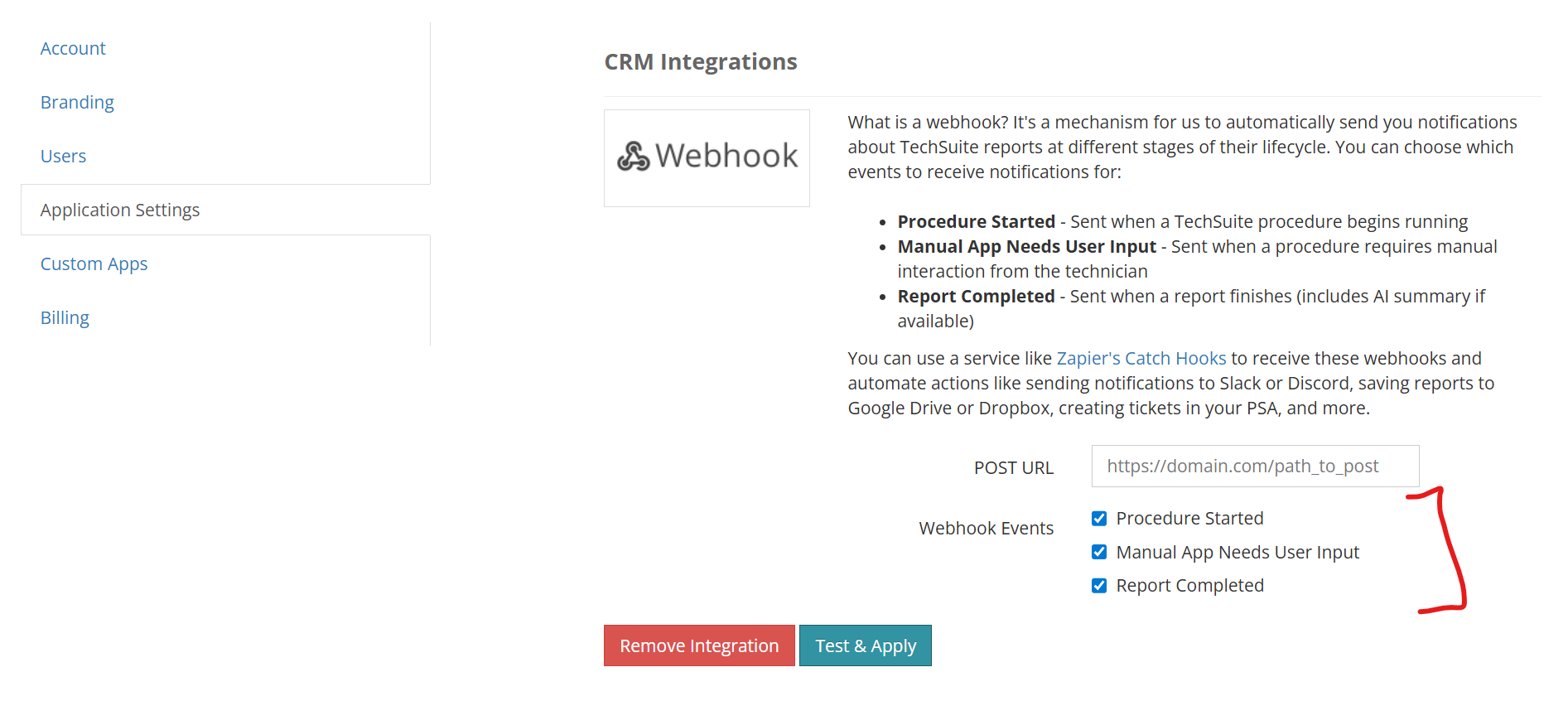Select the Application Settings tab

pos(120,210)
